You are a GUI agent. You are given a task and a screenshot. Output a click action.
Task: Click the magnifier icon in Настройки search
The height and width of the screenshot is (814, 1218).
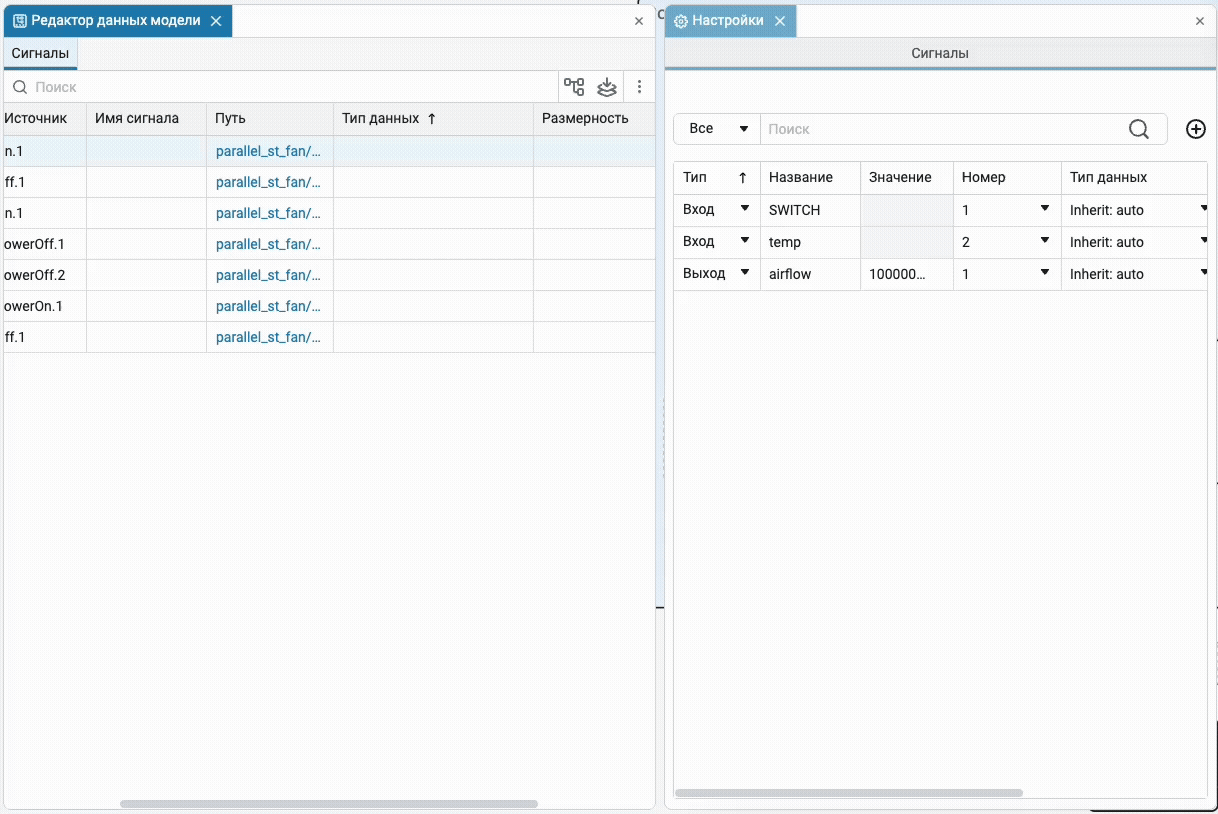point(1139,129)
